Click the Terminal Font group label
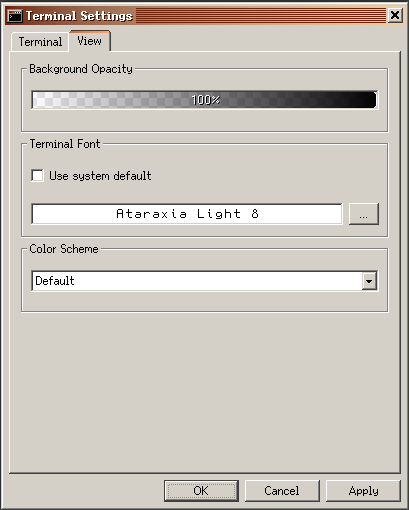The height and width of the screenshot is (510, 409). [65, 144]
